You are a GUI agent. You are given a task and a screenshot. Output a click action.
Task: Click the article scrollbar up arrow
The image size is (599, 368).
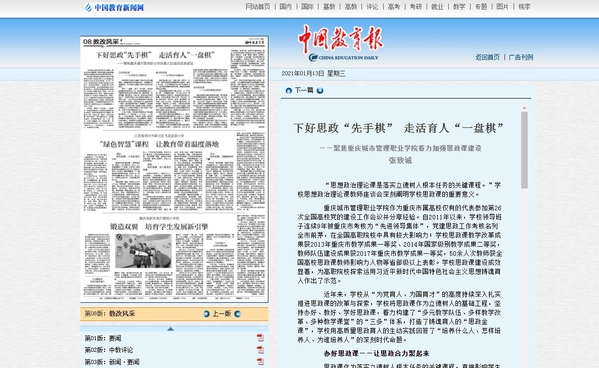524,109
